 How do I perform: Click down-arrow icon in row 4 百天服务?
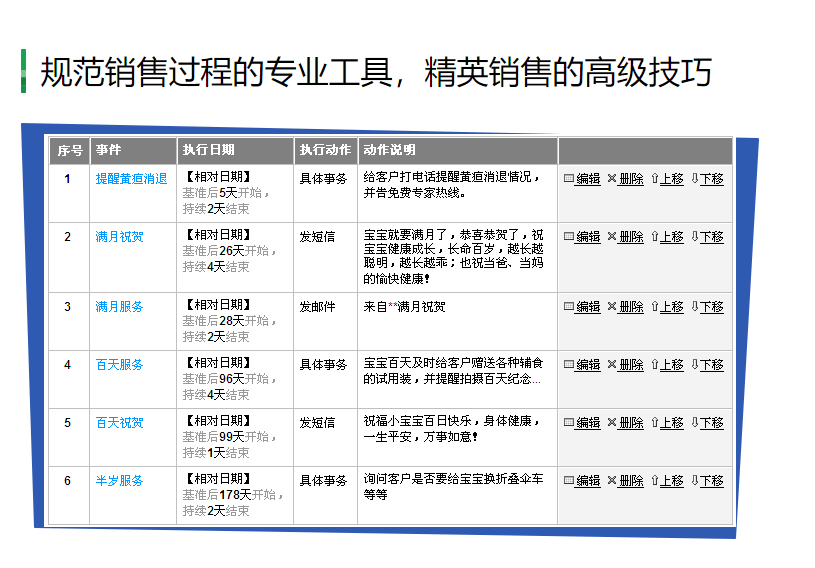(695, 364)
